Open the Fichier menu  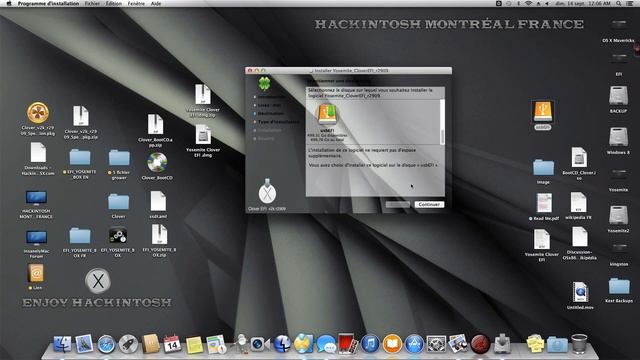pos(92,3)
